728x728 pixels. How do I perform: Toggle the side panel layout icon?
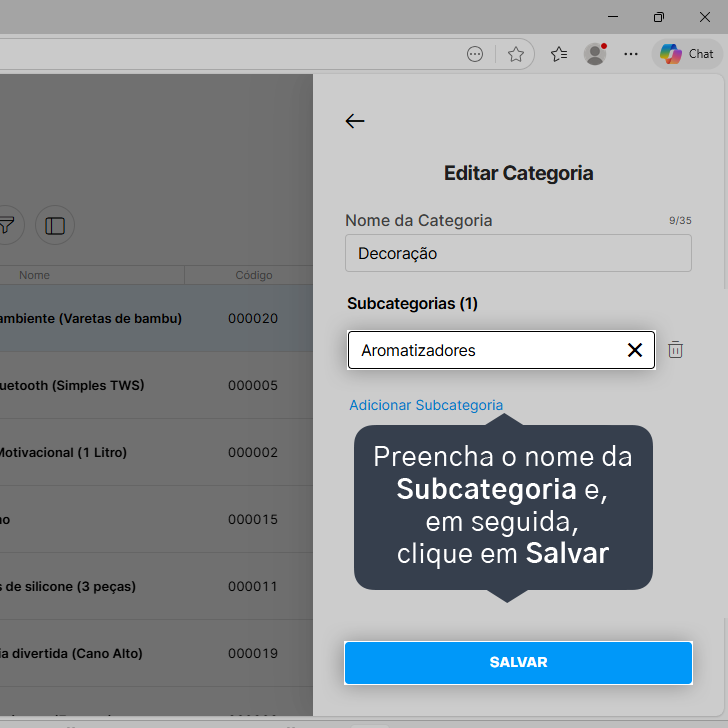(x=55, y=226)
